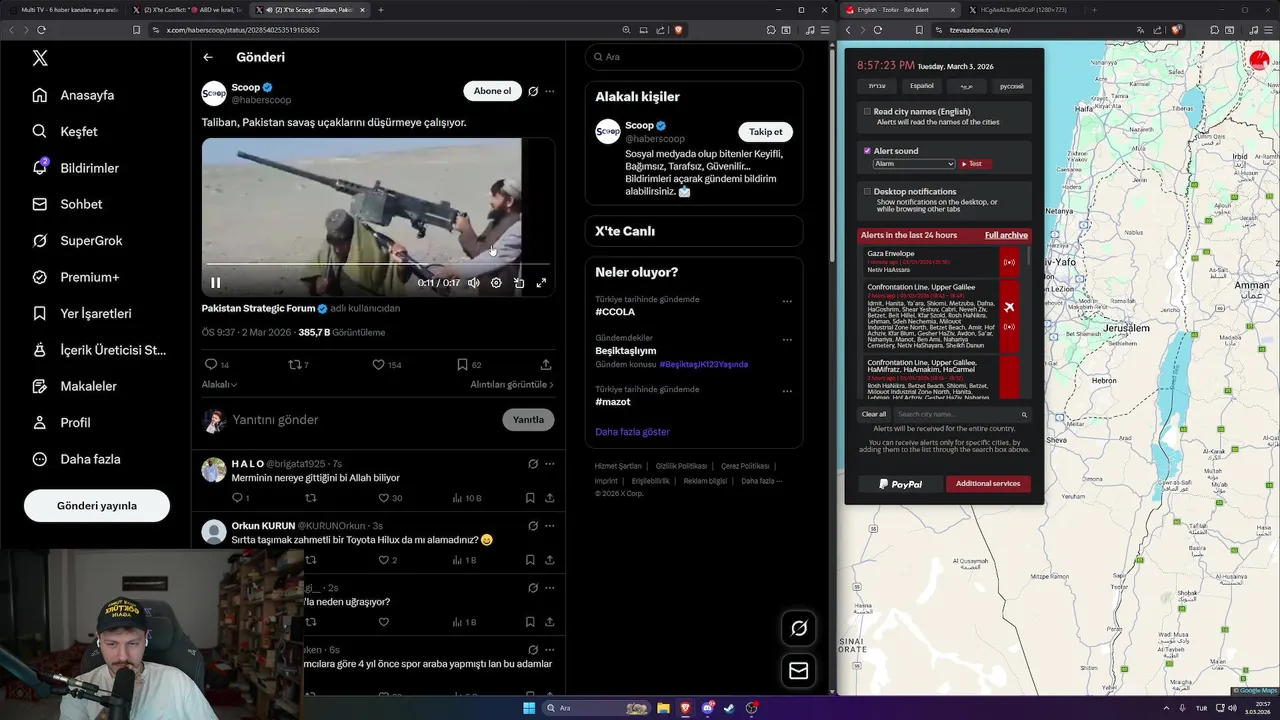Expand the Alakalı sort dropdown
Viewport: 1280px width, 720px height.
[x=219, y=384]
